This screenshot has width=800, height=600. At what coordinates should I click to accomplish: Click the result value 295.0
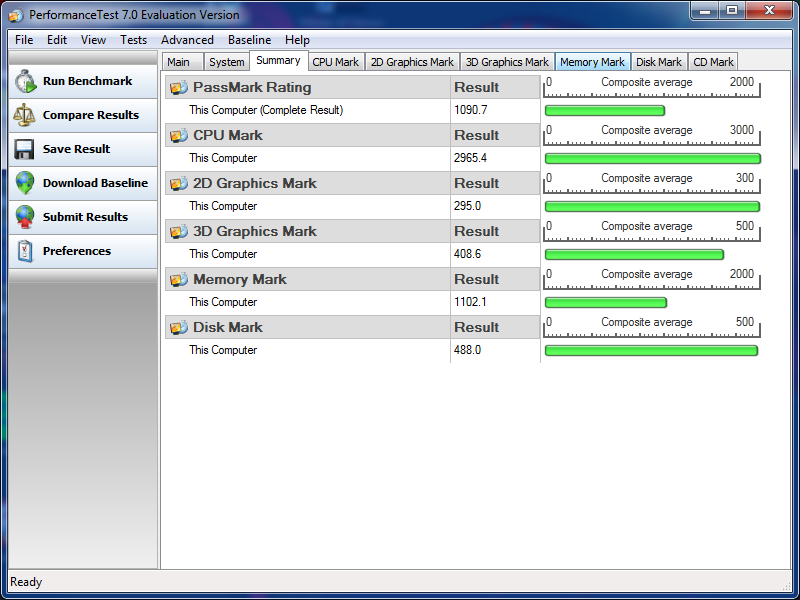tap(467, 206)
